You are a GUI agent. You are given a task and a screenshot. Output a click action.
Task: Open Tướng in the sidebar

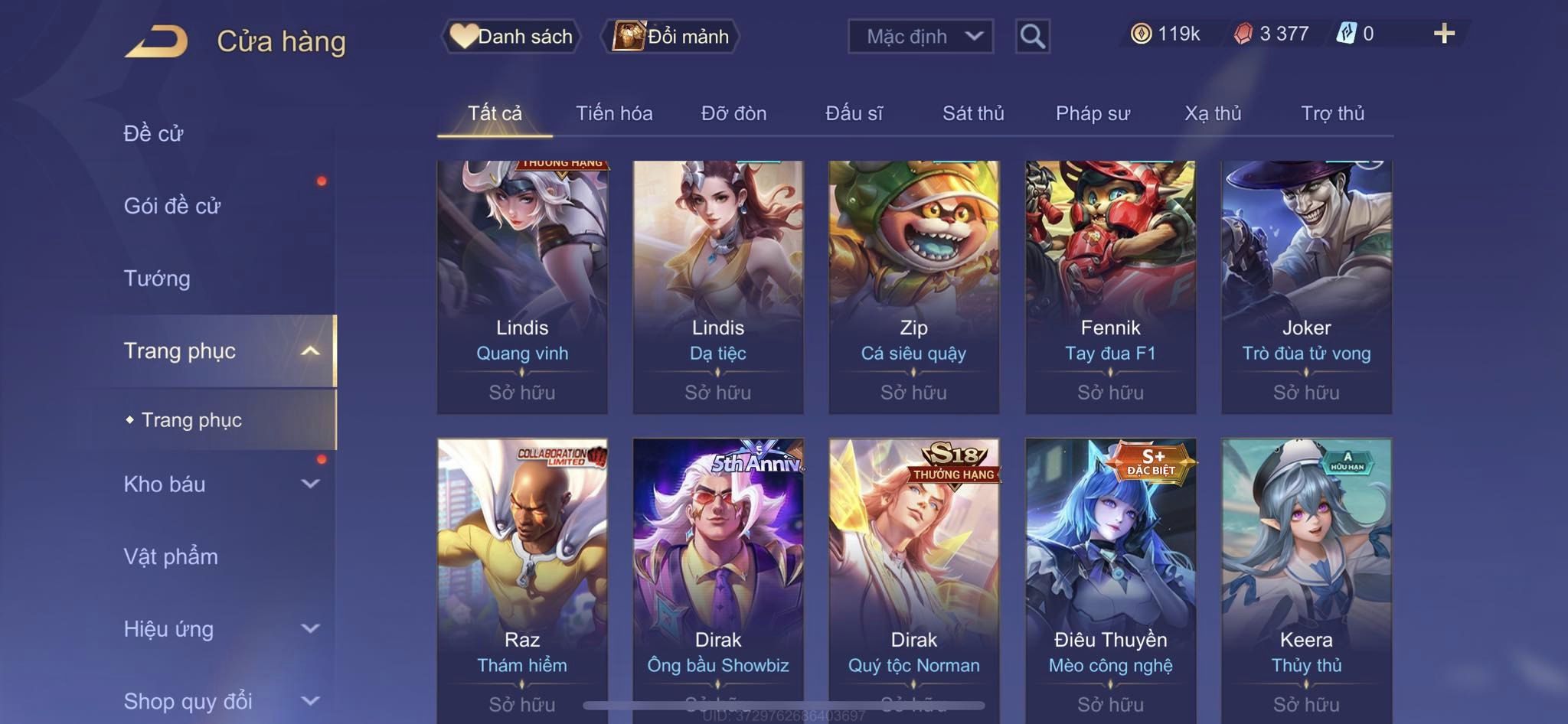[x=157, y=279]
